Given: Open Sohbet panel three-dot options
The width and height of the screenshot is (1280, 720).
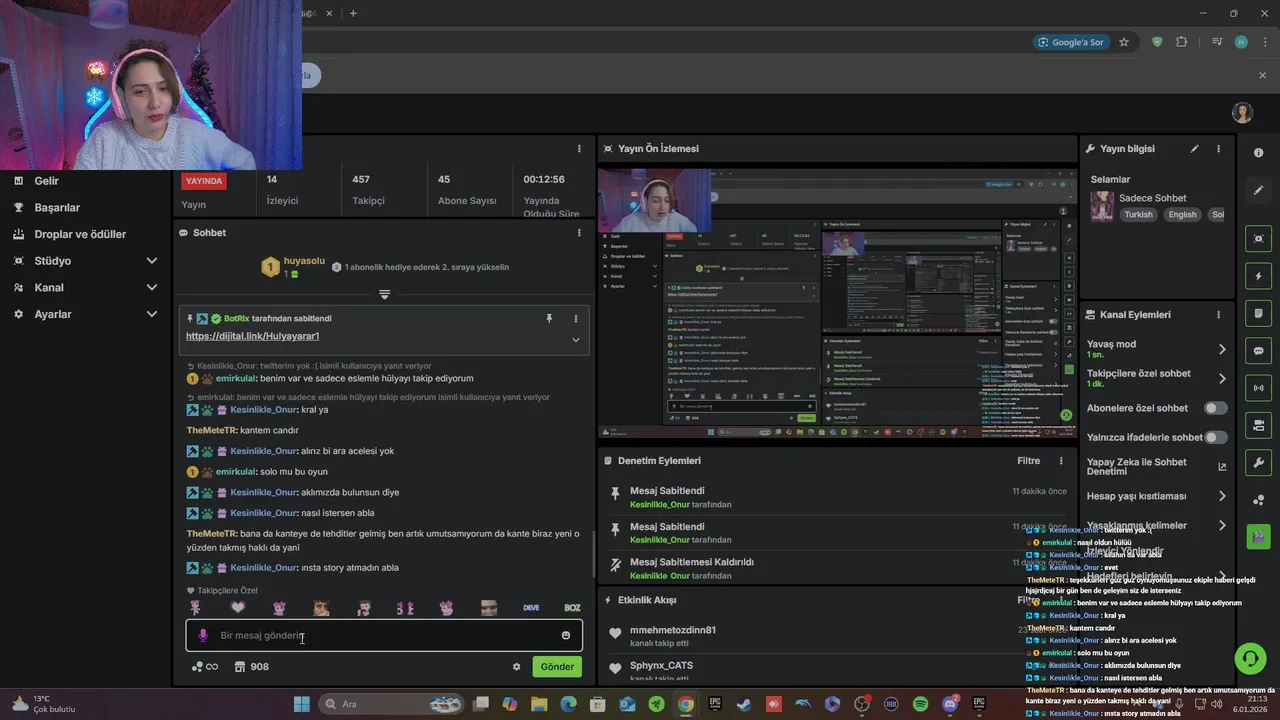Looking at the screenshot, I should [x=579, y=233].
